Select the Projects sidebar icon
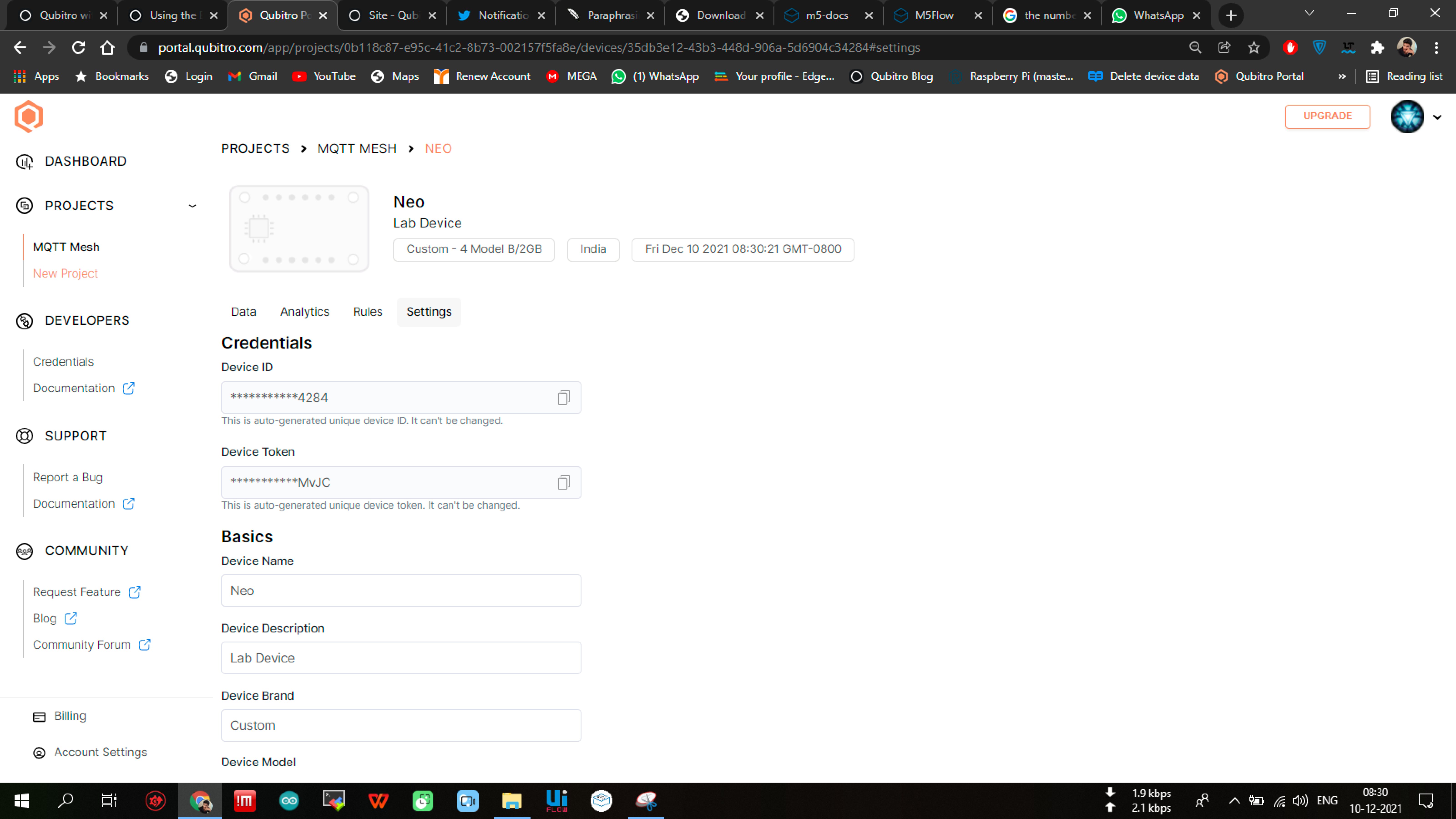The height and width of the screenshot is (819, 1456). 24,206
